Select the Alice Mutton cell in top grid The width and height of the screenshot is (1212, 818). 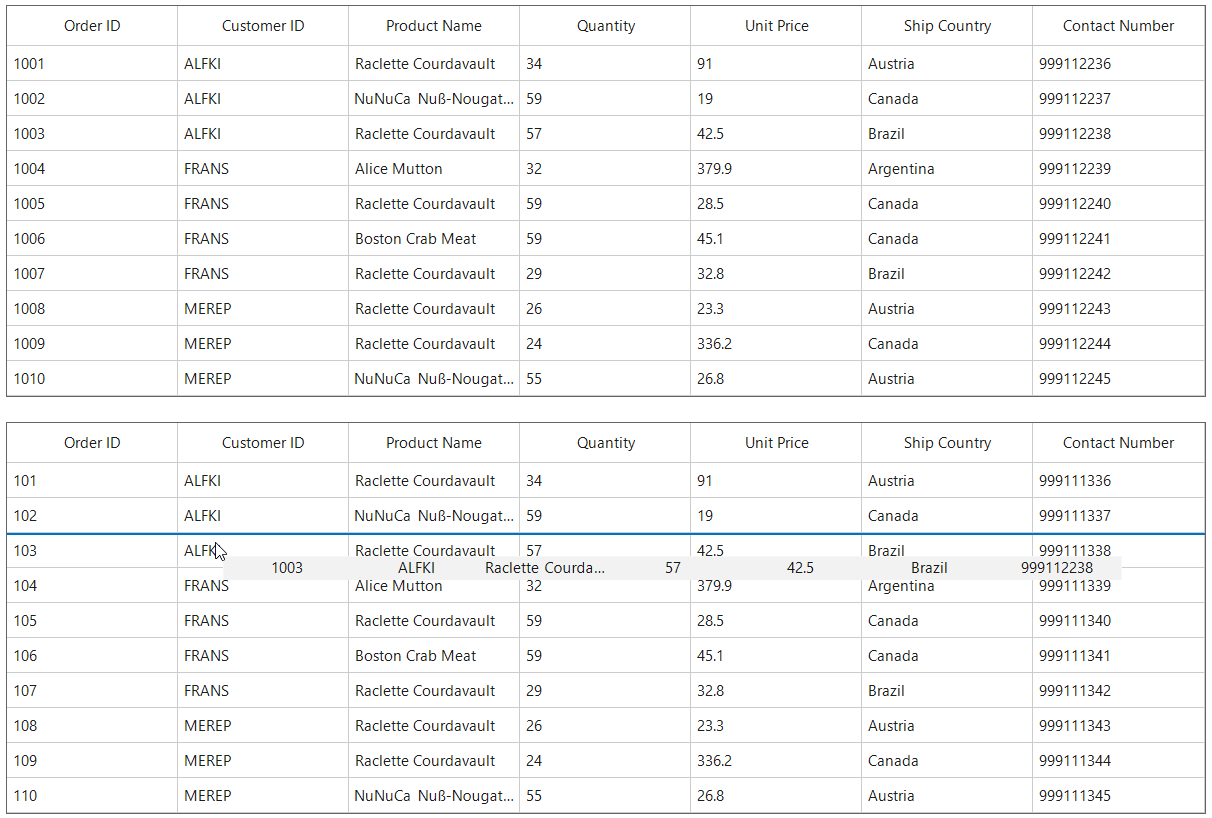[x=398, y=168]
